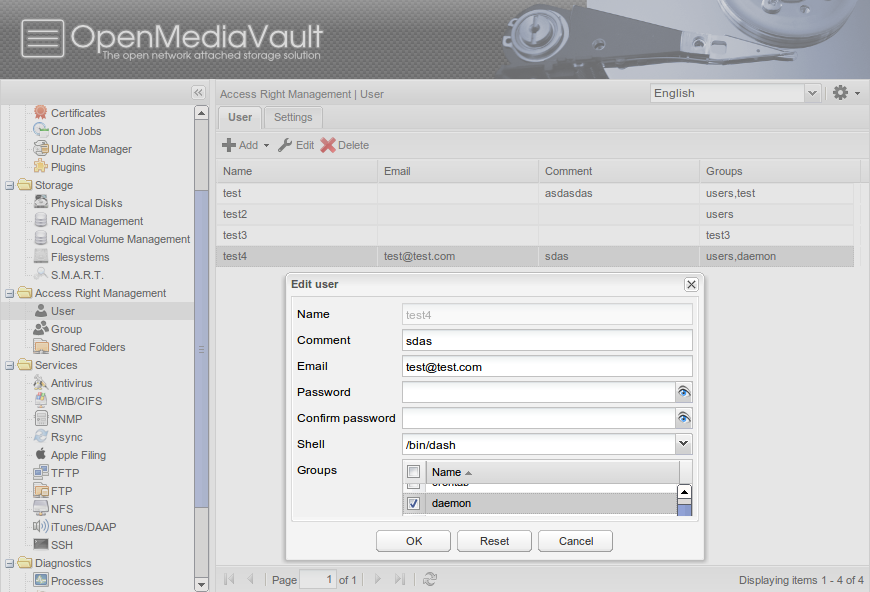
Task: Open the Add user menu
Action: (244, 144)
